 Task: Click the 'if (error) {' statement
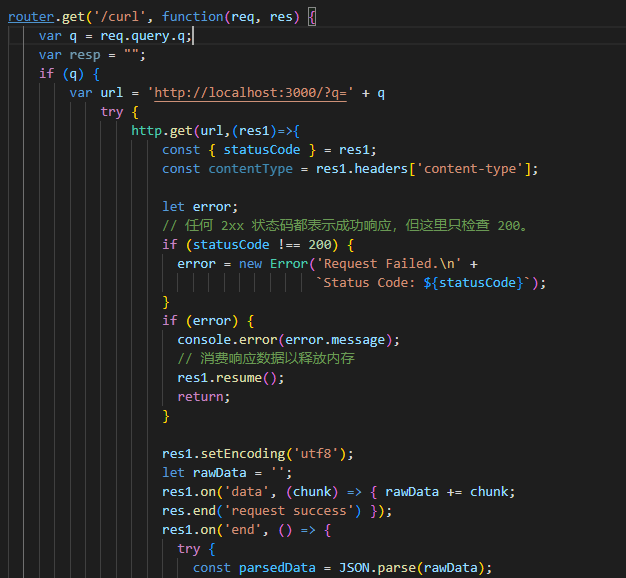tap(208, 321)
